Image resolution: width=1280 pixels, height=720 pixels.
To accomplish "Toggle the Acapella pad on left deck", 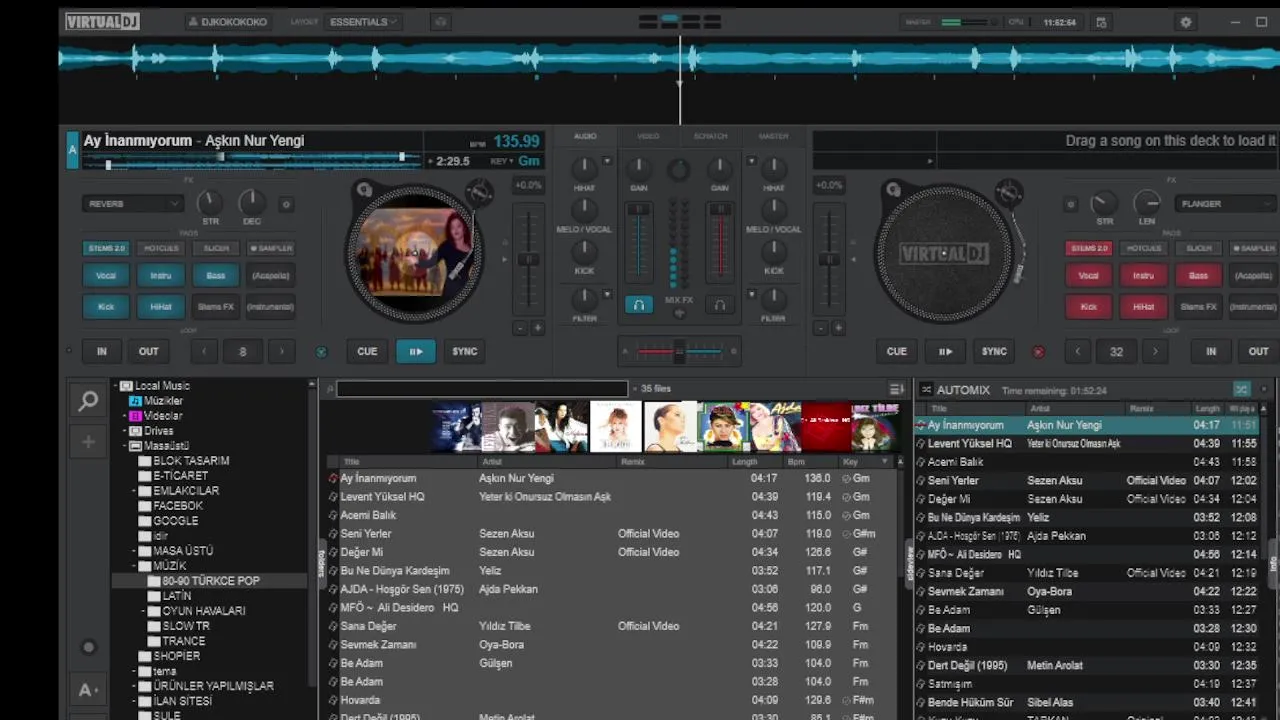I will point(270,276).
